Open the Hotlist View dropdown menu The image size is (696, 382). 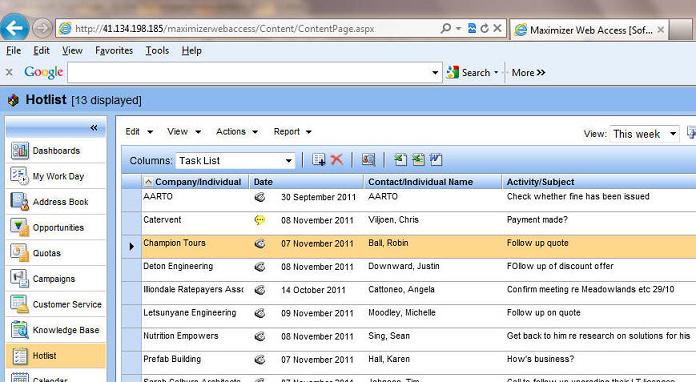(184, 132)
